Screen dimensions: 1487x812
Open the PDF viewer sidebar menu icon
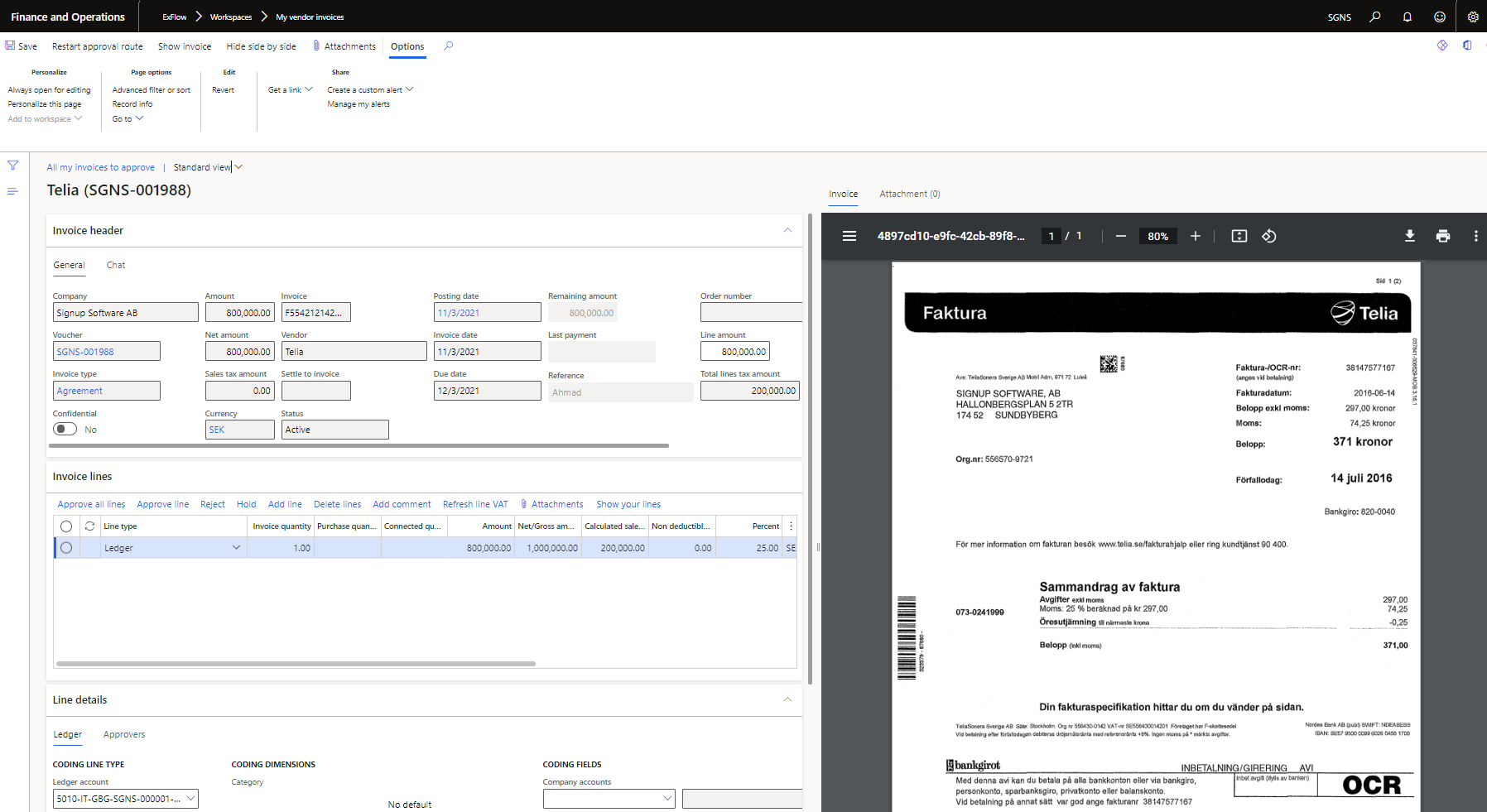[849, 236]
